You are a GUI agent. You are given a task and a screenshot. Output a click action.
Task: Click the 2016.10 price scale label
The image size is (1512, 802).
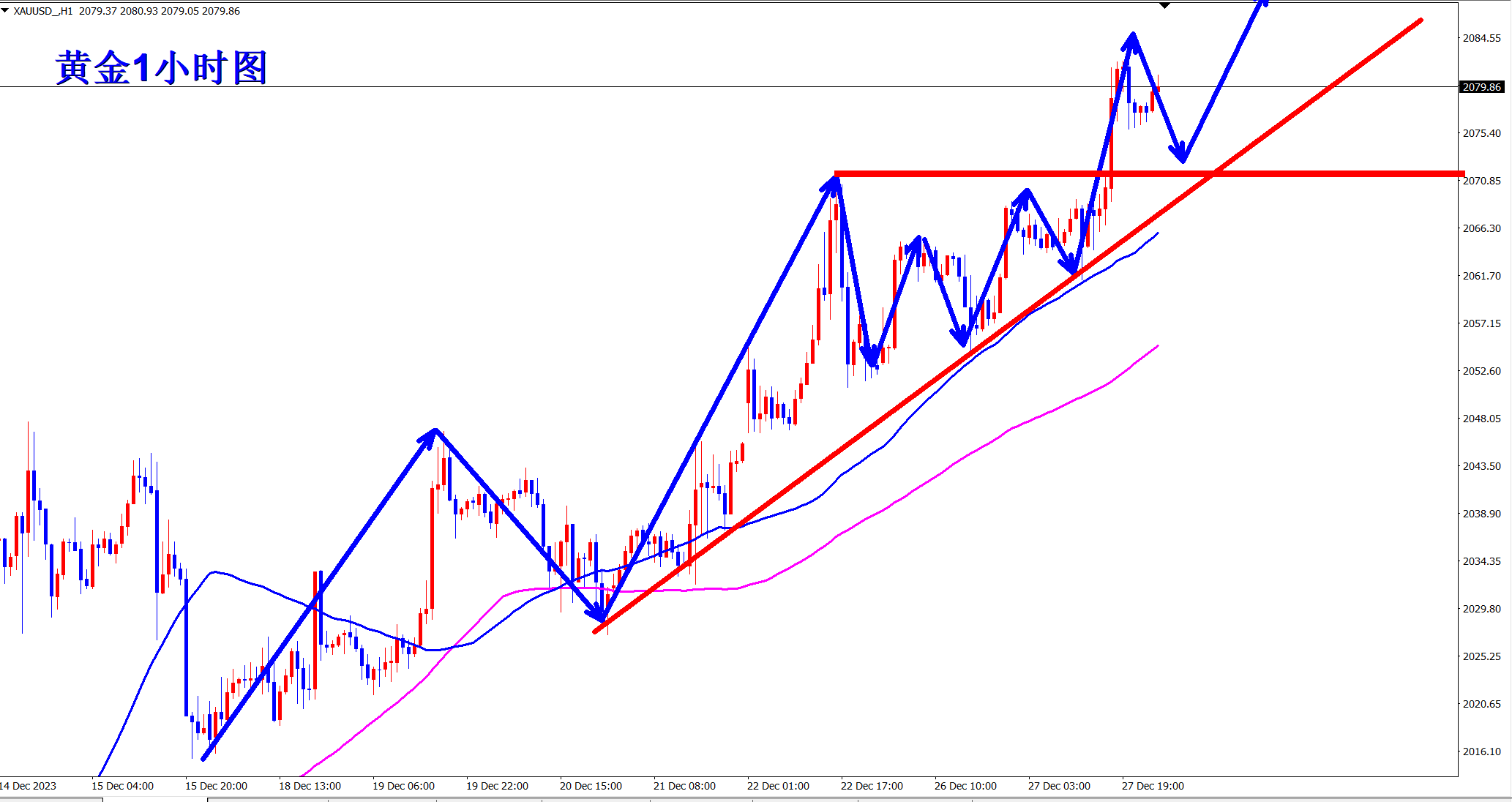pos(1481,752)
